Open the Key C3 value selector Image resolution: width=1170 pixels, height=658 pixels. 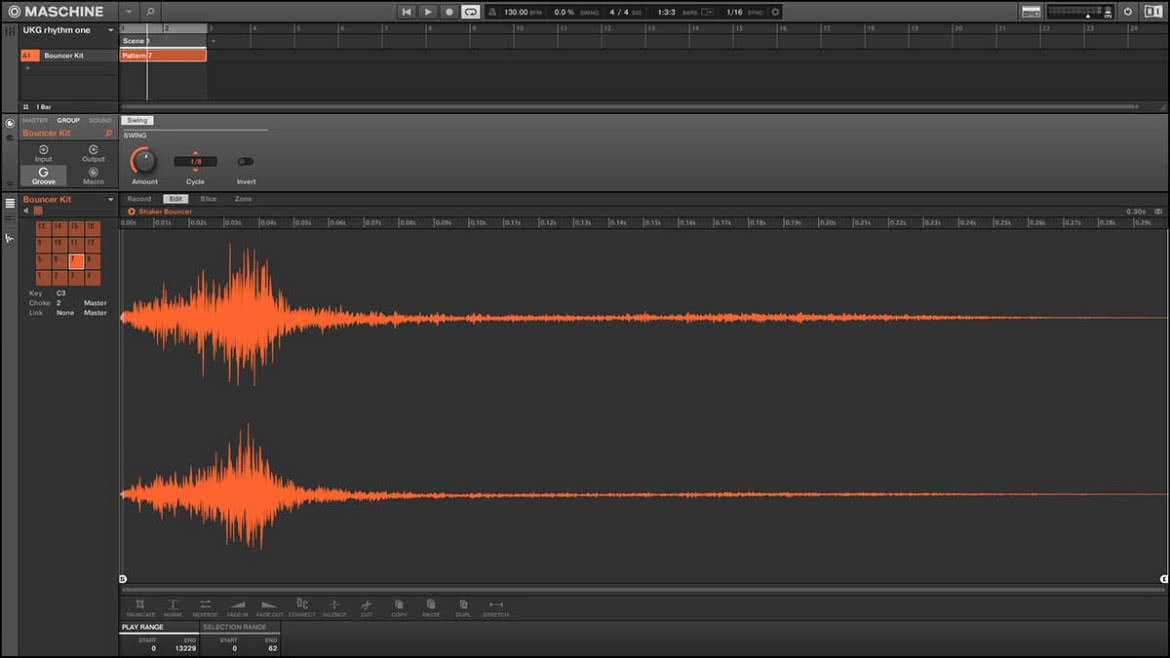tap(61, 293)
